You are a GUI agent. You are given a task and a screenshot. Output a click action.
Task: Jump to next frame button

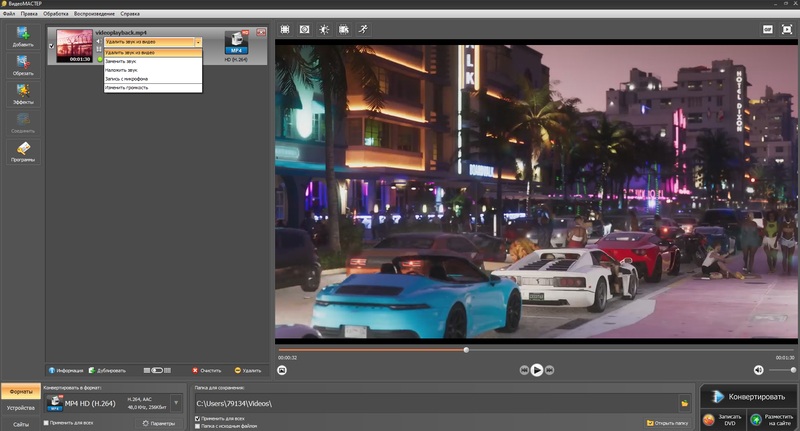(x=549, y=370)
